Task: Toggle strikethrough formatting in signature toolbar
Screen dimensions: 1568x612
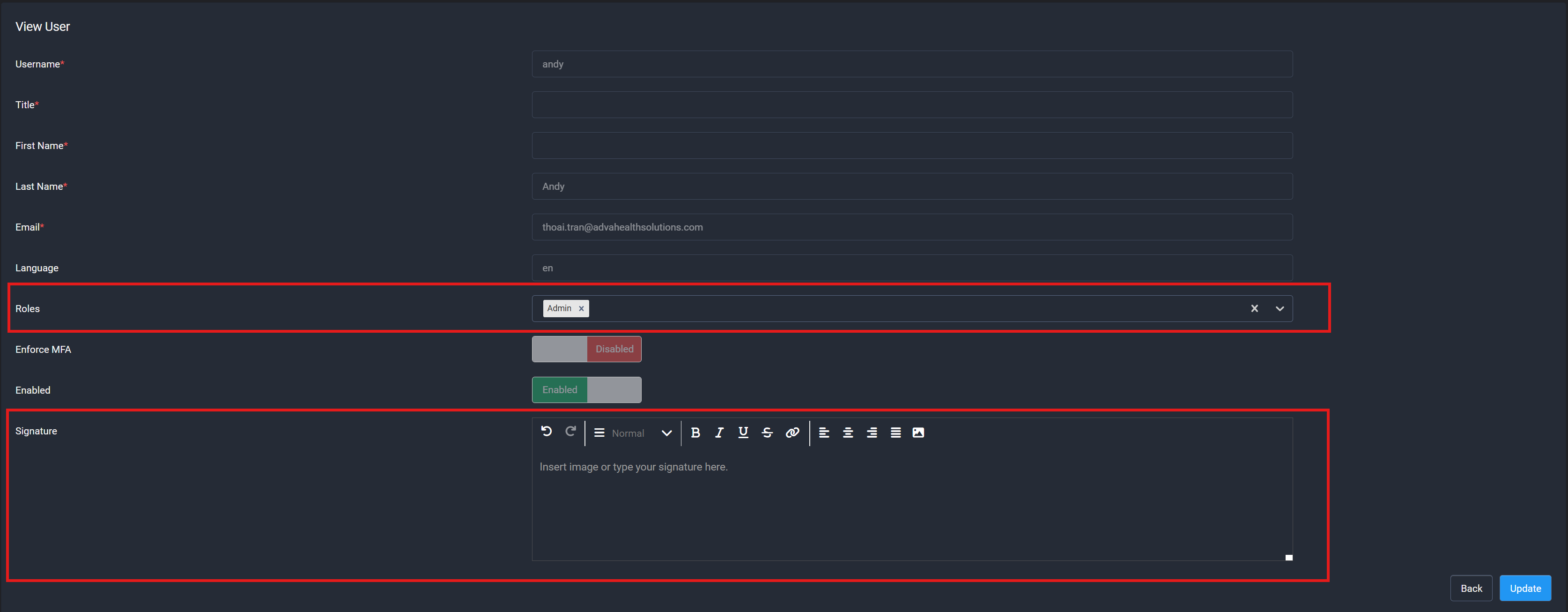Action: point(767,433)
